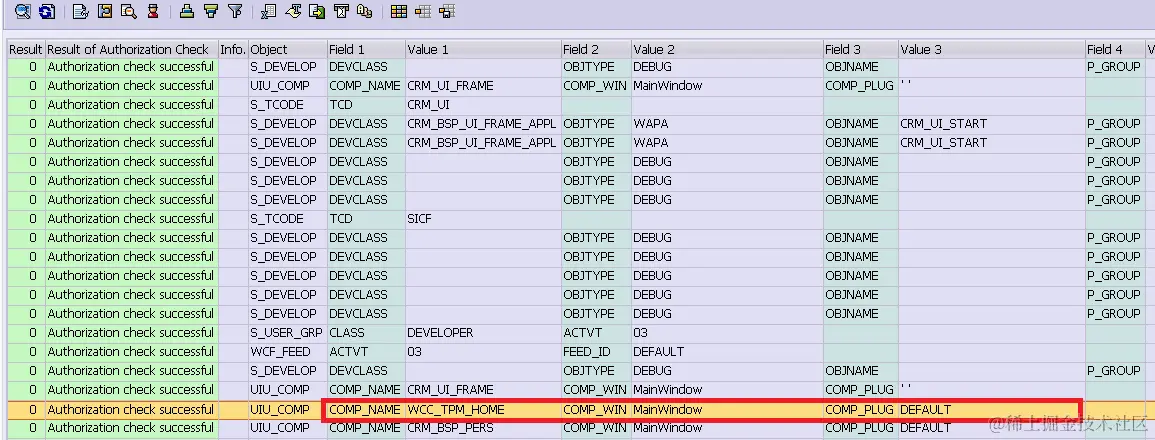Click the Field 2 column header

point(596,49)
